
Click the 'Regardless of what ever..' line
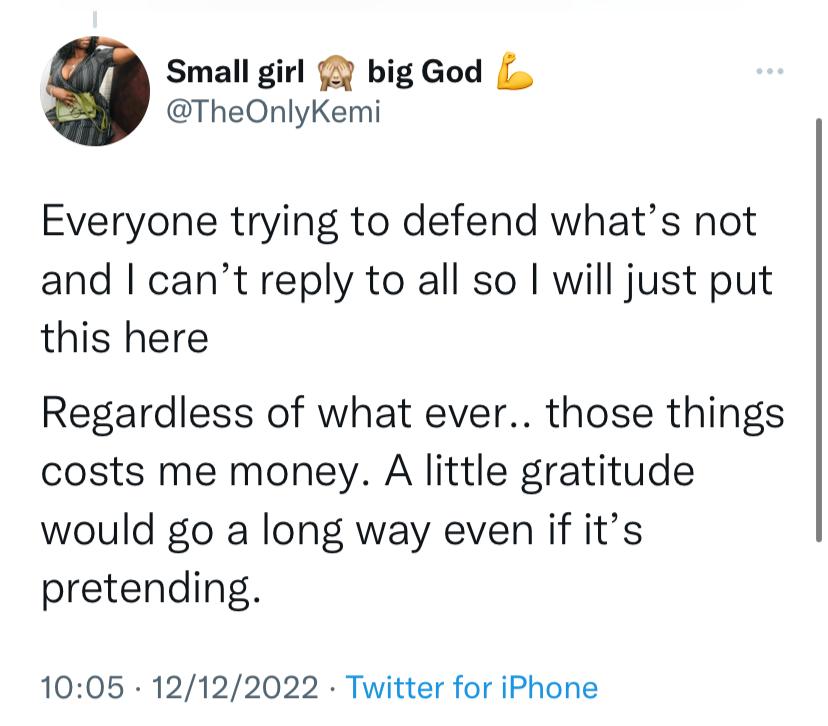412,415
